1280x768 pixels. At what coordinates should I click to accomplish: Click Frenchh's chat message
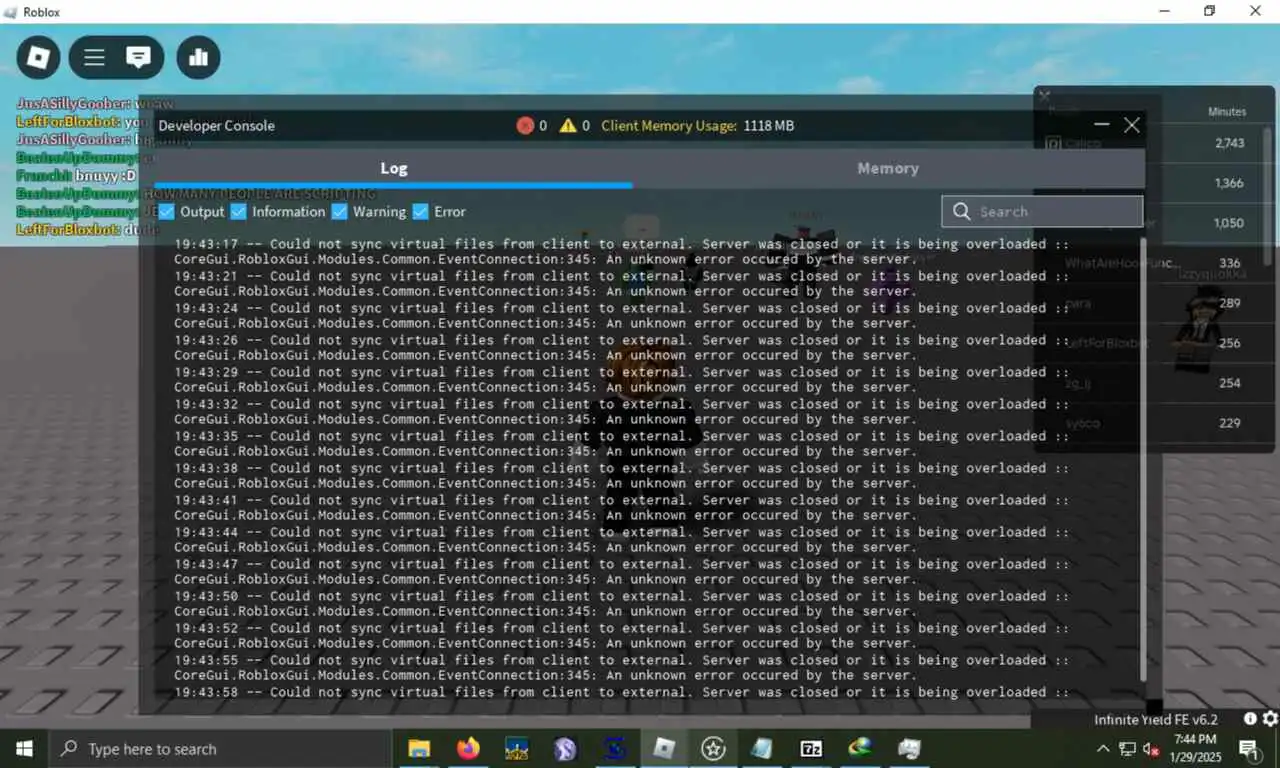point(76,176)
